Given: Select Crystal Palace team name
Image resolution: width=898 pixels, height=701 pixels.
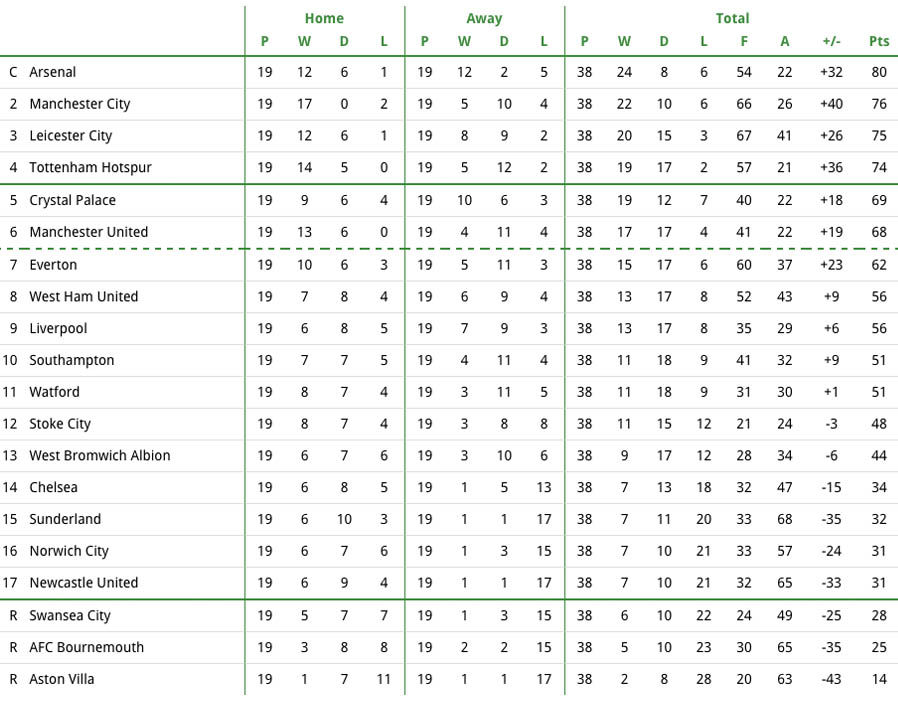Looking at the screenshot, I should point(73,200).
